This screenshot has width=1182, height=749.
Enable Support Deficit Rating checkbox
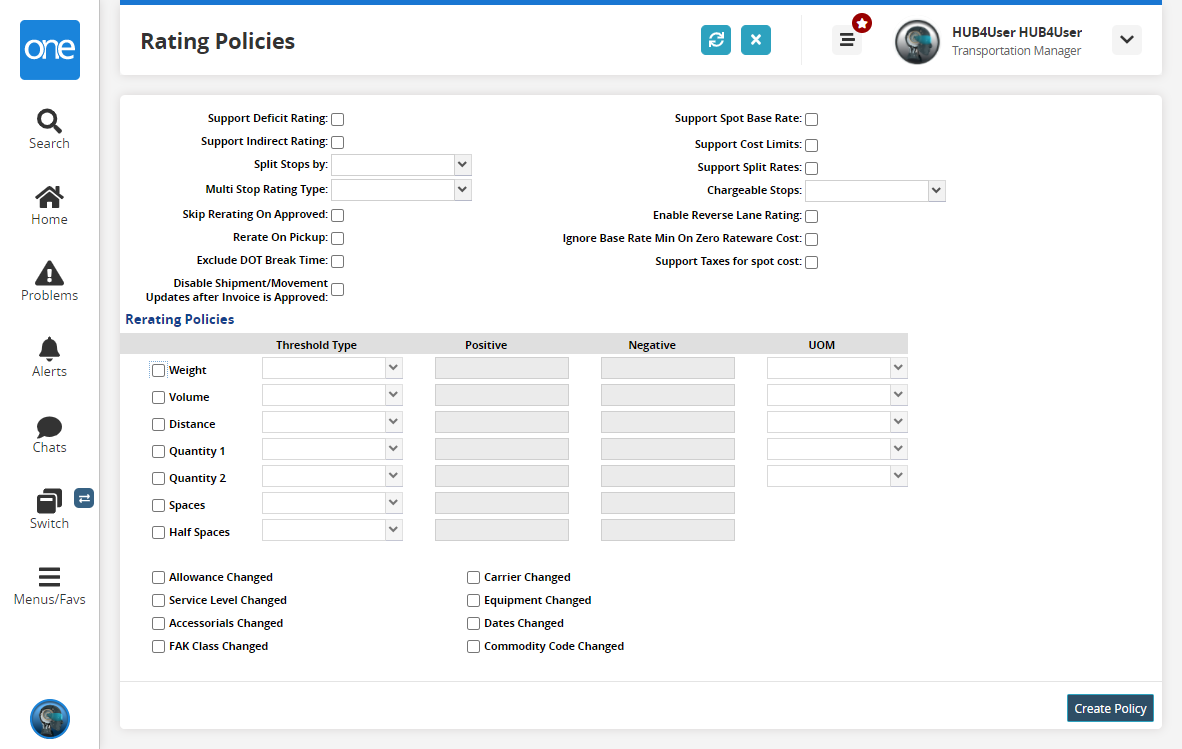click(338, 119)
